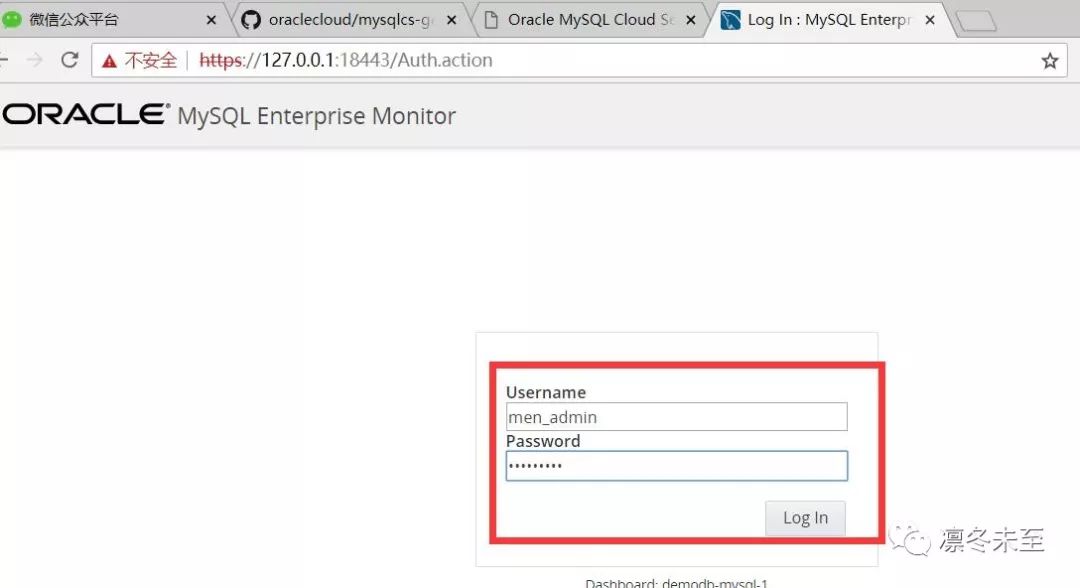Click the Oracle logo in header
This screenshot has height=588, width=1080.
point(85,115)
